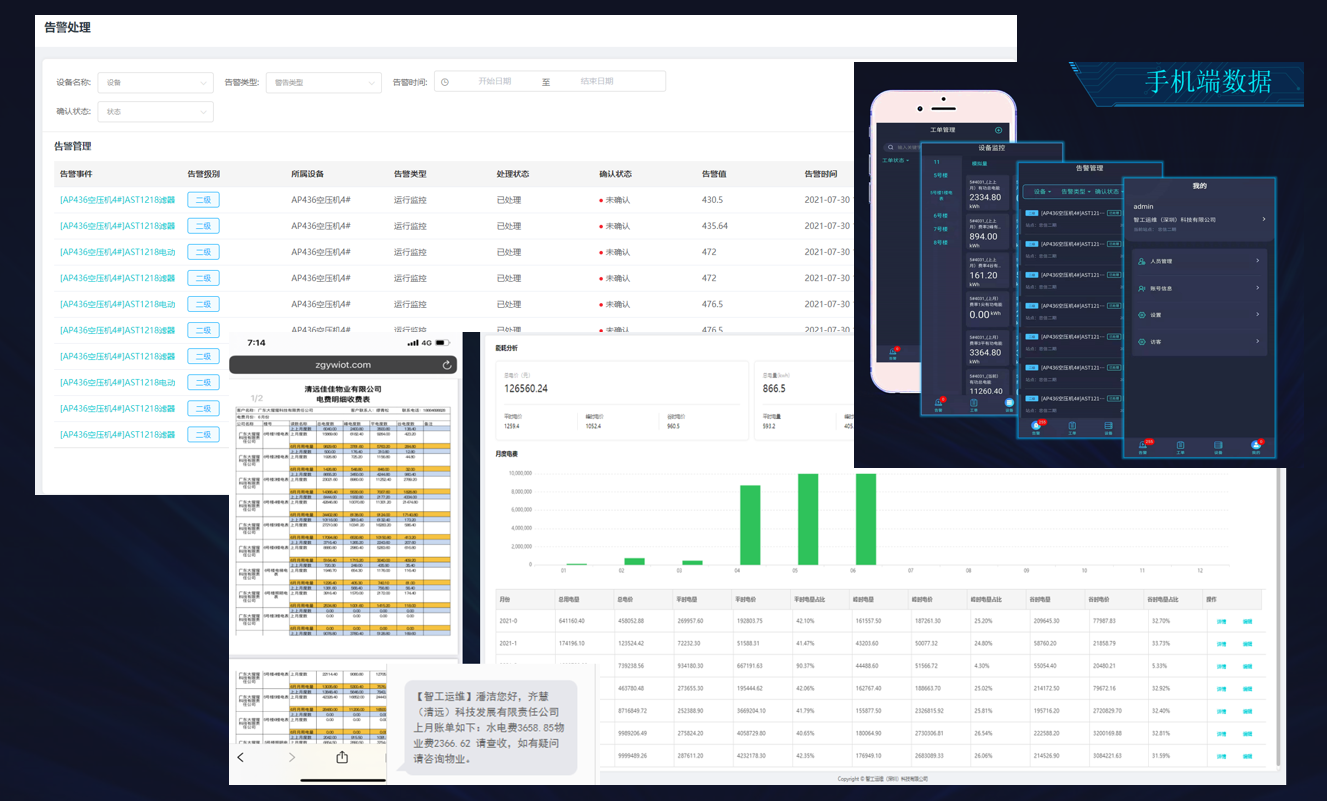Click the 告警时间 column header
Image resolution: width=1327 pixels, height=801 pixels.
click(x=821, y=174)
